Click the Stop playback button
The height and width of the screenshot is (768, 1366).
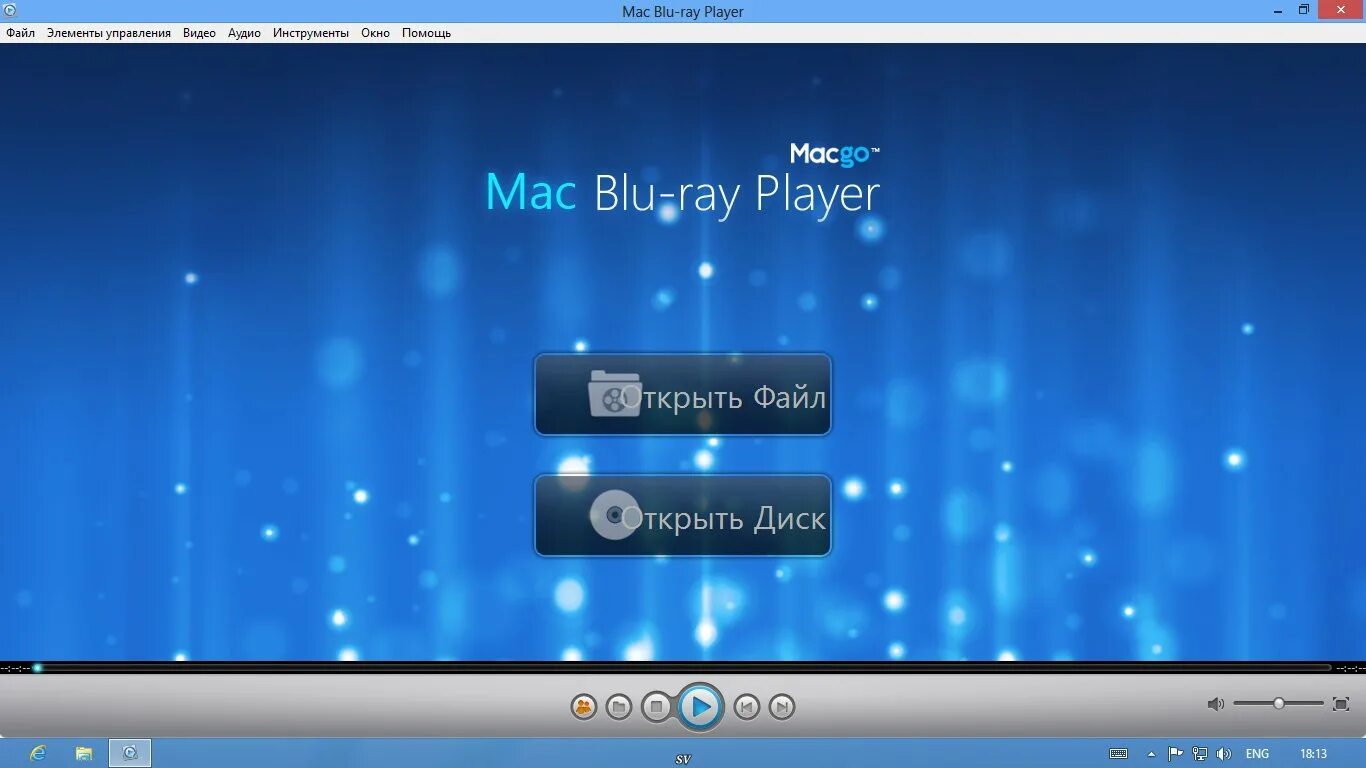point(656,707)
